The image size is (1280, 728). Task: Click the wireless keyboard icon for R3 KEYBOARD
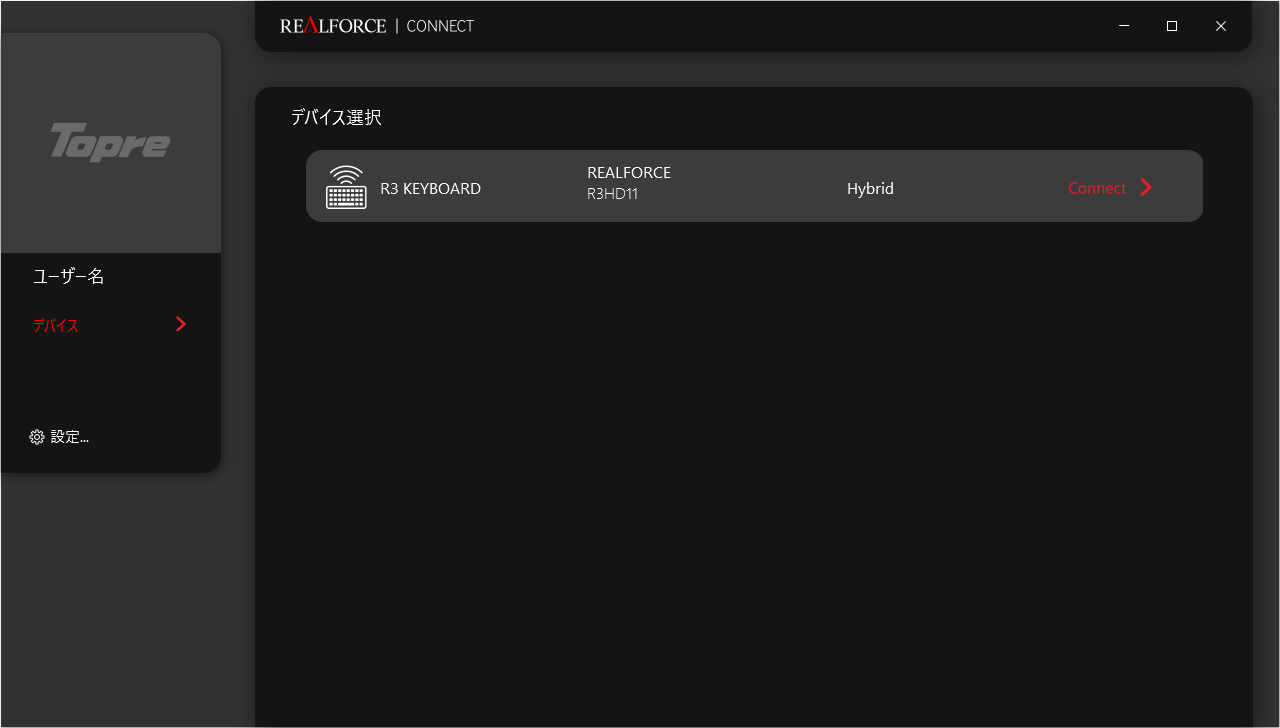click(346, 187)
